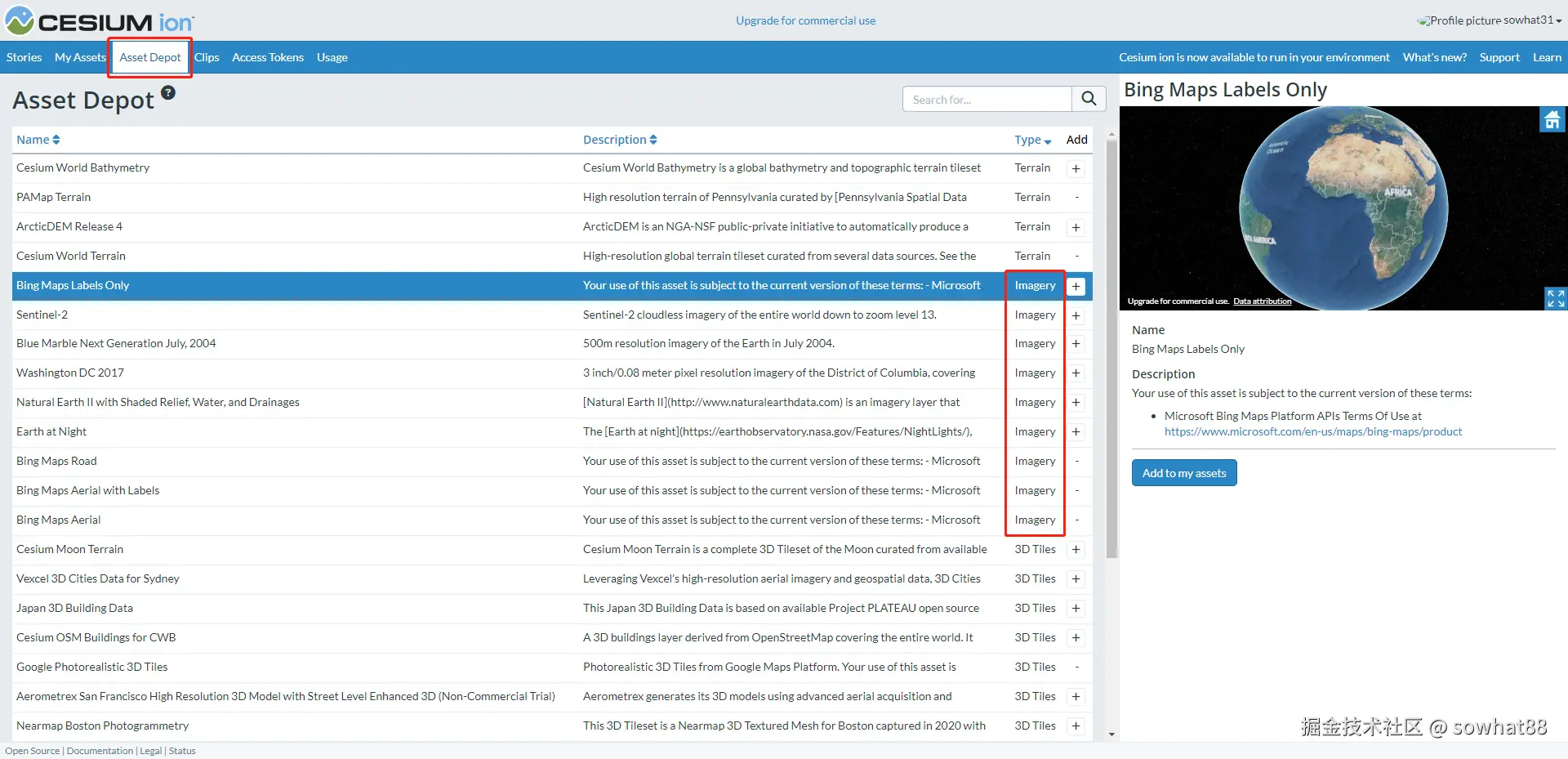The image size is (1568, 759).
Task: Select the Cesium World Terrain row
Action: tap(552, 257)
